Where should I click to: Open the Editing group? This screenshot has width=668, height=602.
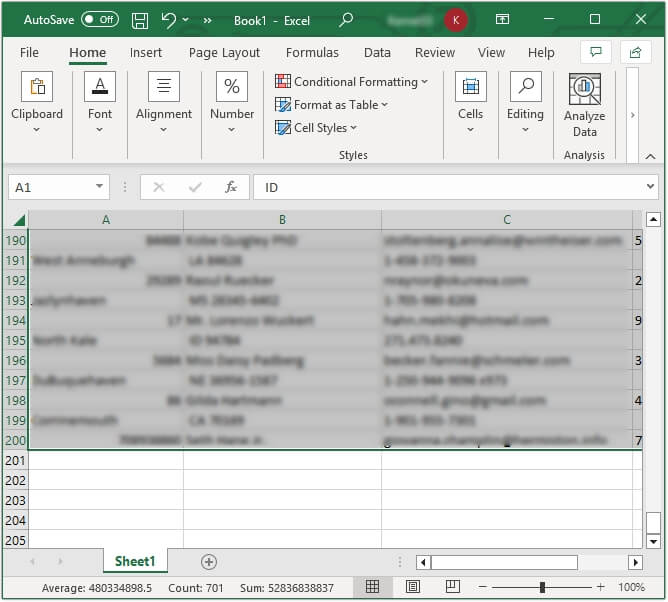click(525, 102)
